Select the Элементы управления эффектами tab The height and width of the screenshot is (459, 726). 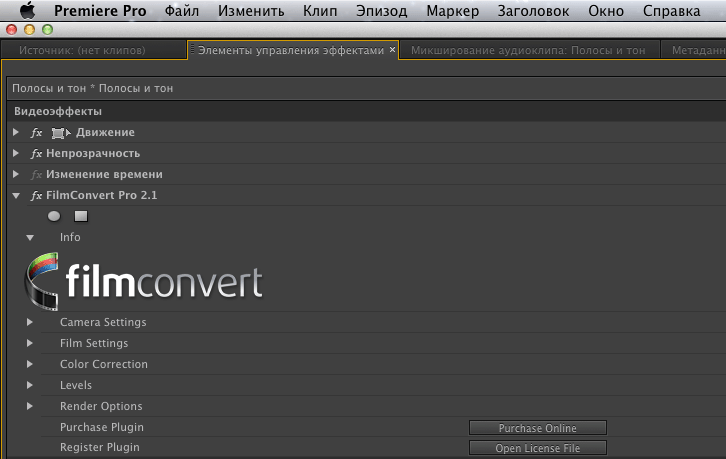(x=291, y=50)
